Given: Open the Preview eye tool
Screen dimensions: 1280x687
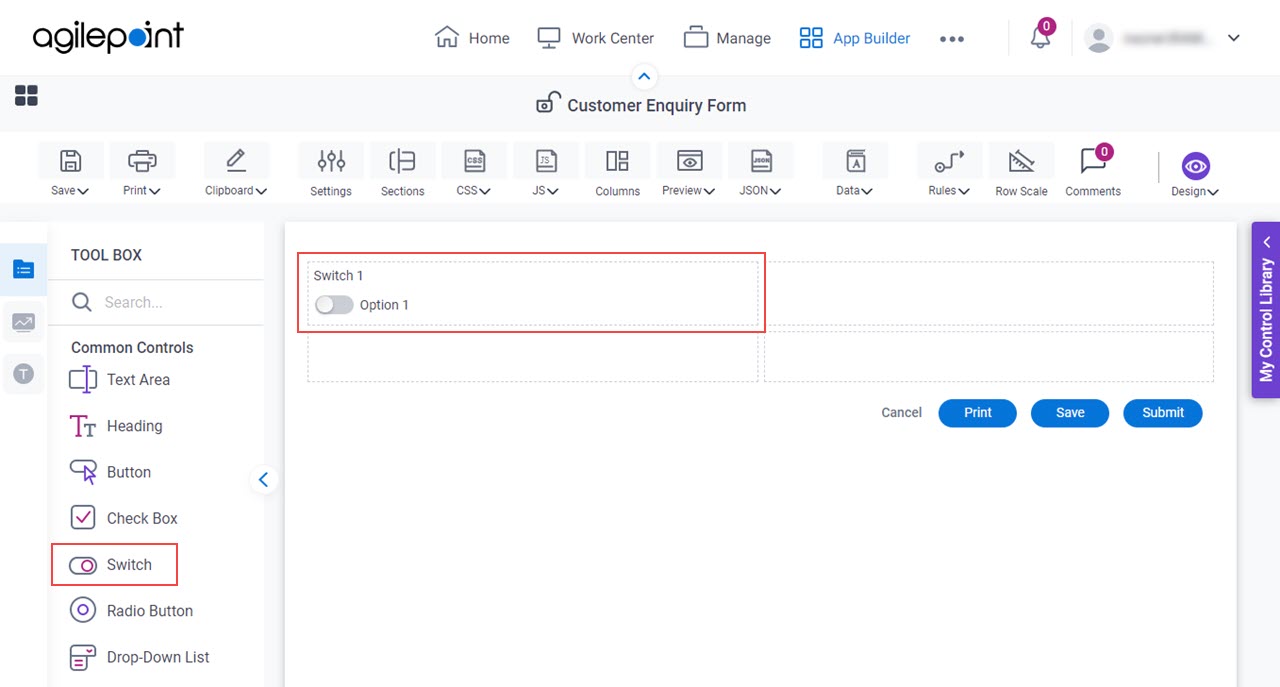Looking at the screenshot, I should tap(689, 170).
